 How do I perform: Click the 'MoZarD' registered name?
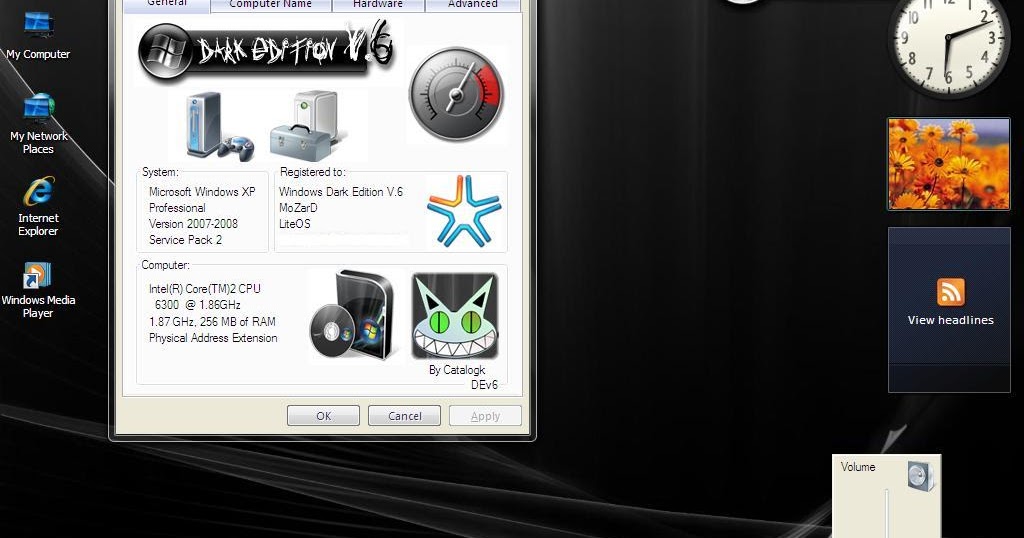[x=298, y=208]
